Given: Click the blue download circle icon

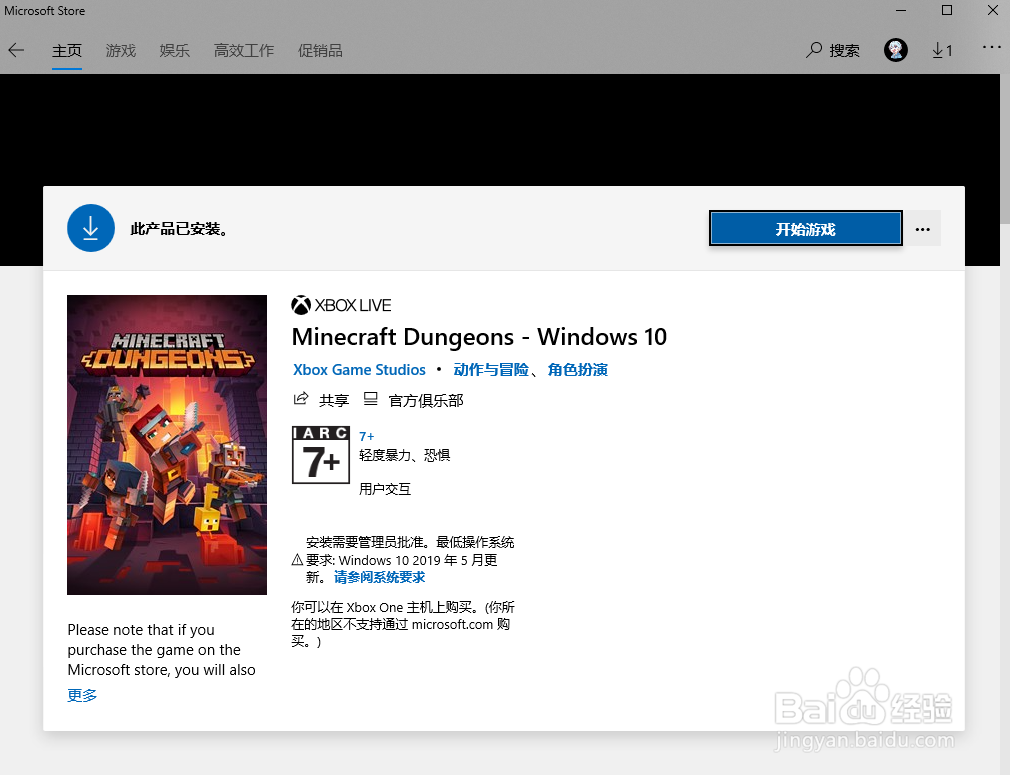Looking at the screenshot, I should (x=91, y=228).
